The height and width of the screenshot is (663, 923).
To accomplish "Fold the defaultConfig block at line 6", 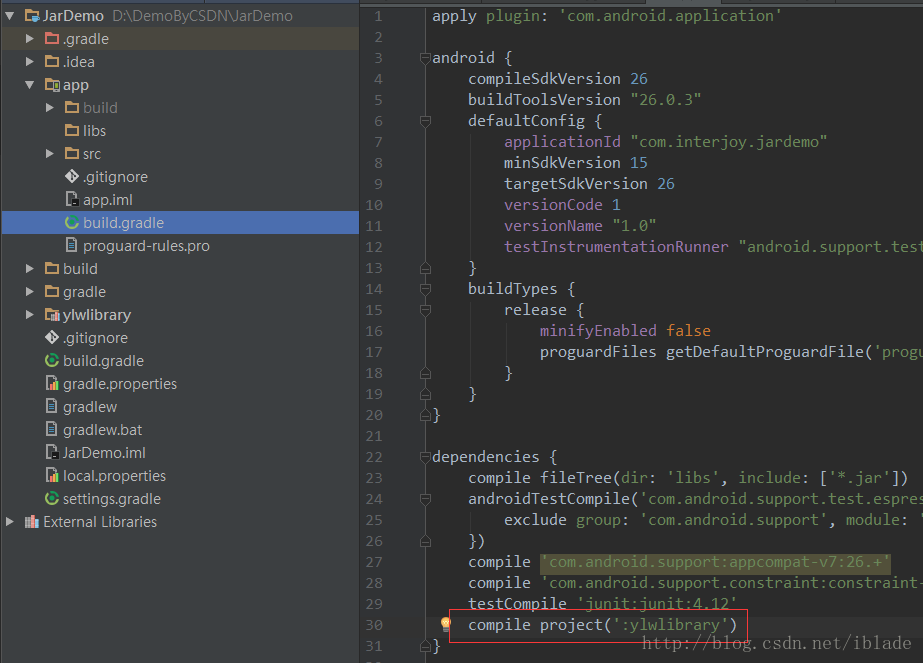I will tap(425, 121).
